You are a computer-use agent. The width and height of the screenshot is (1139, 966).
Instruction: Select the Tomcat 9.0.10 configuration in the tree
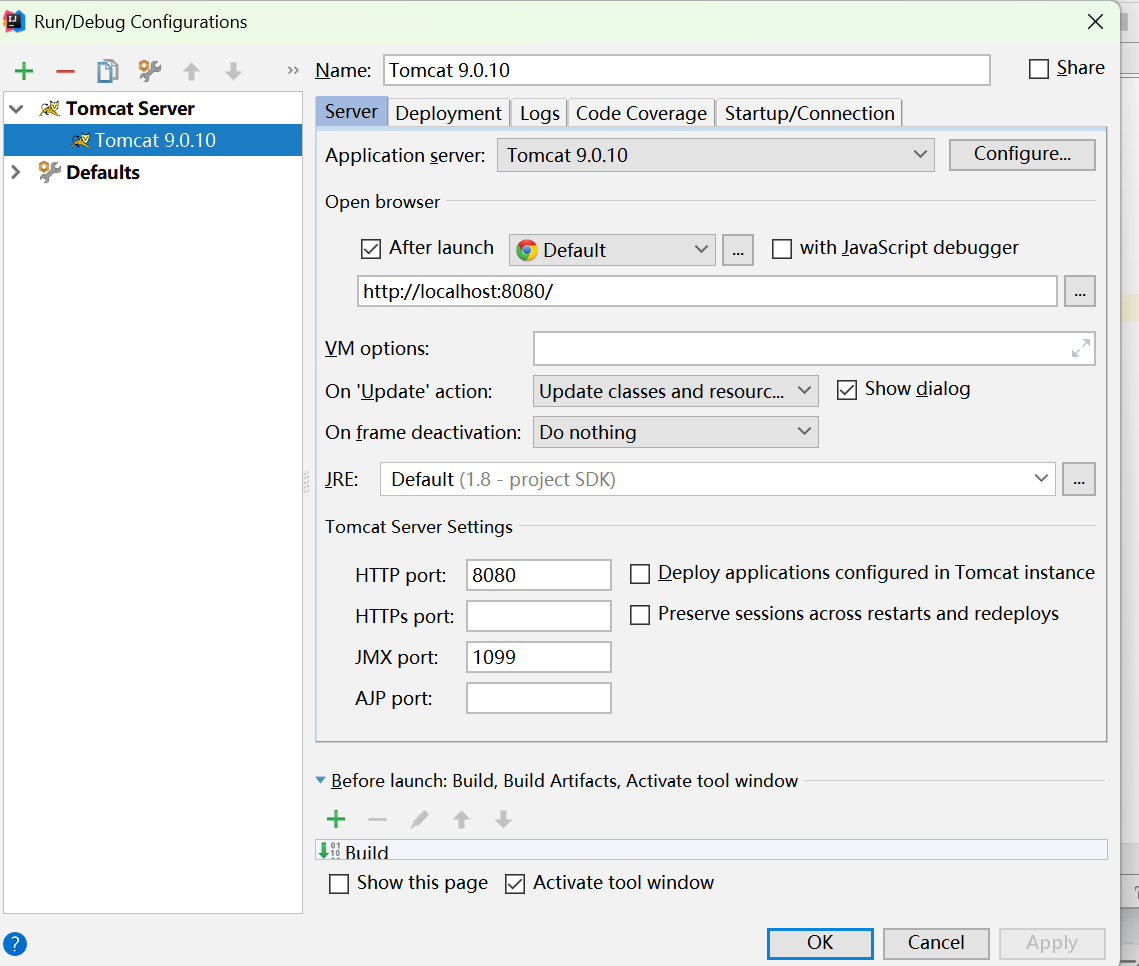[x=153, y=140]
